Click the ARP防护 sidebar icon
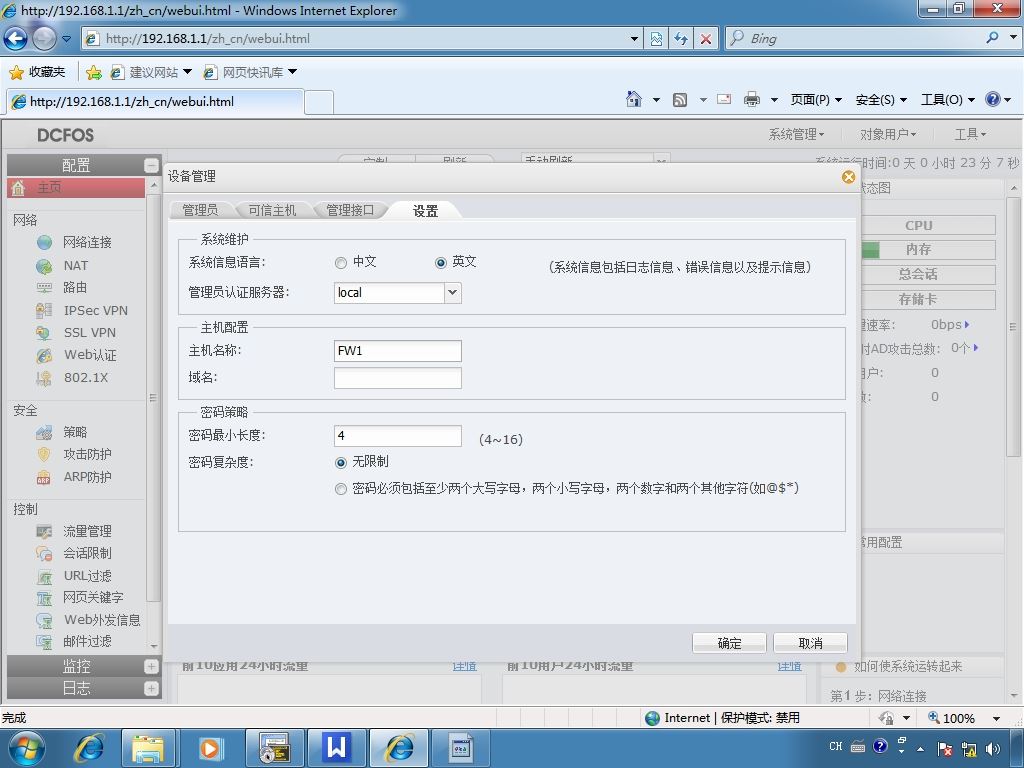 tap(44, 477)
